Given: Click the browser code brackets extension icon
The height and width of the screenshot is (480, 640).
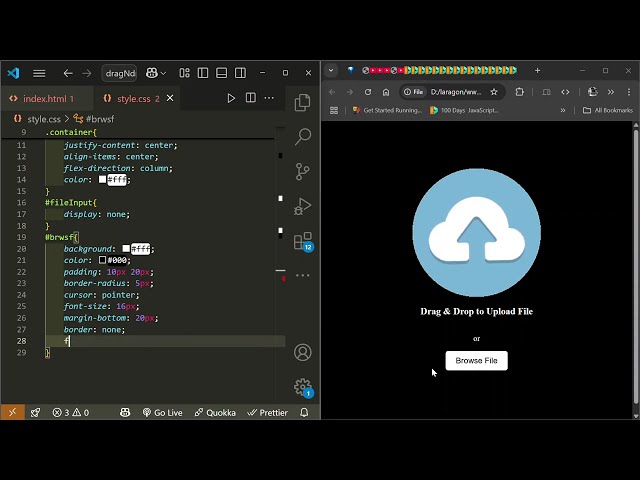Looking at the screenshot, I should [565, 92].
